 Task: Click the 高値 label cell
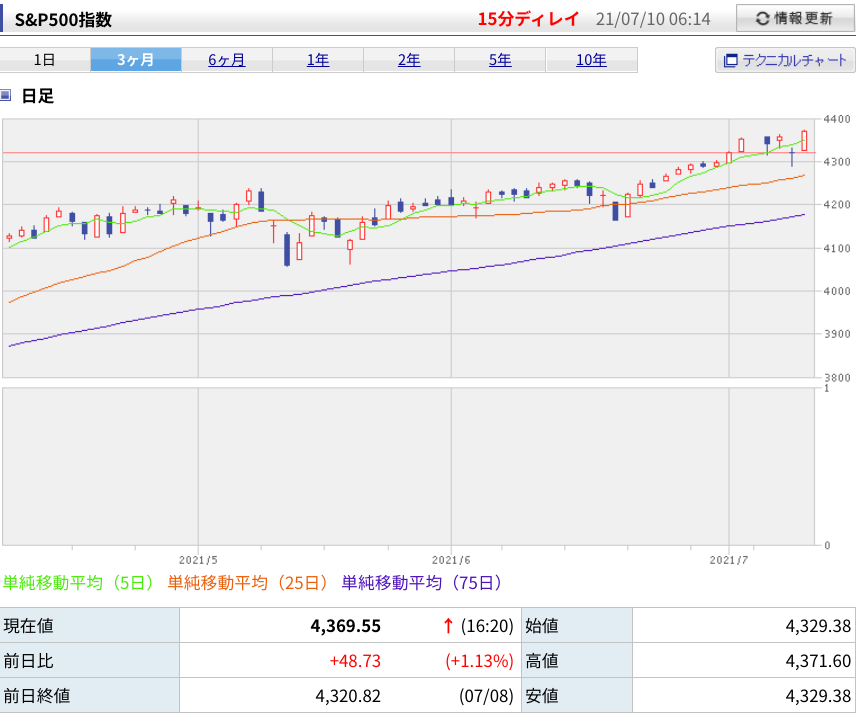point(577,660)
